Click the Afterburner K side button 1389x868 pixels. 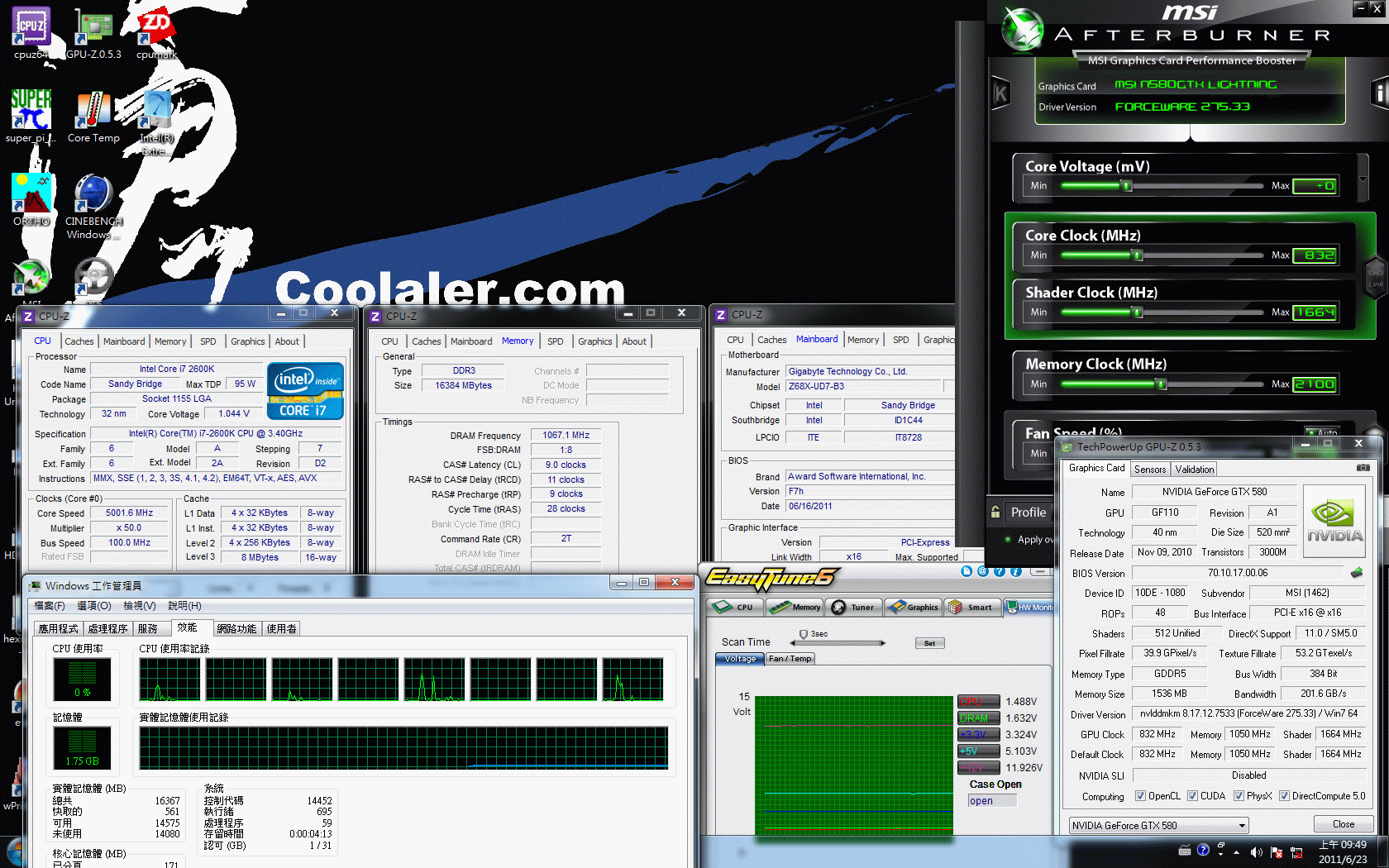click(x=1000, y=93)
